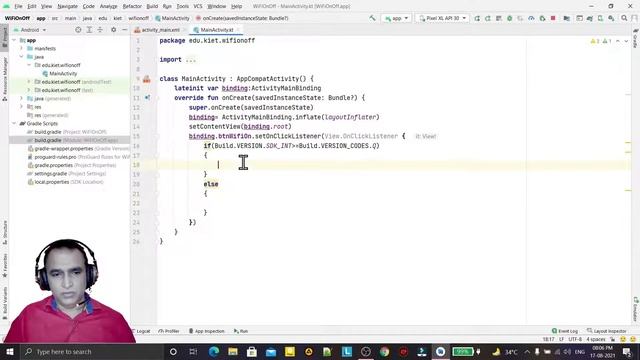Click the override gutter icon beside onCreate
The height and width of the screenshot is (360, 640).
(147, 98)
